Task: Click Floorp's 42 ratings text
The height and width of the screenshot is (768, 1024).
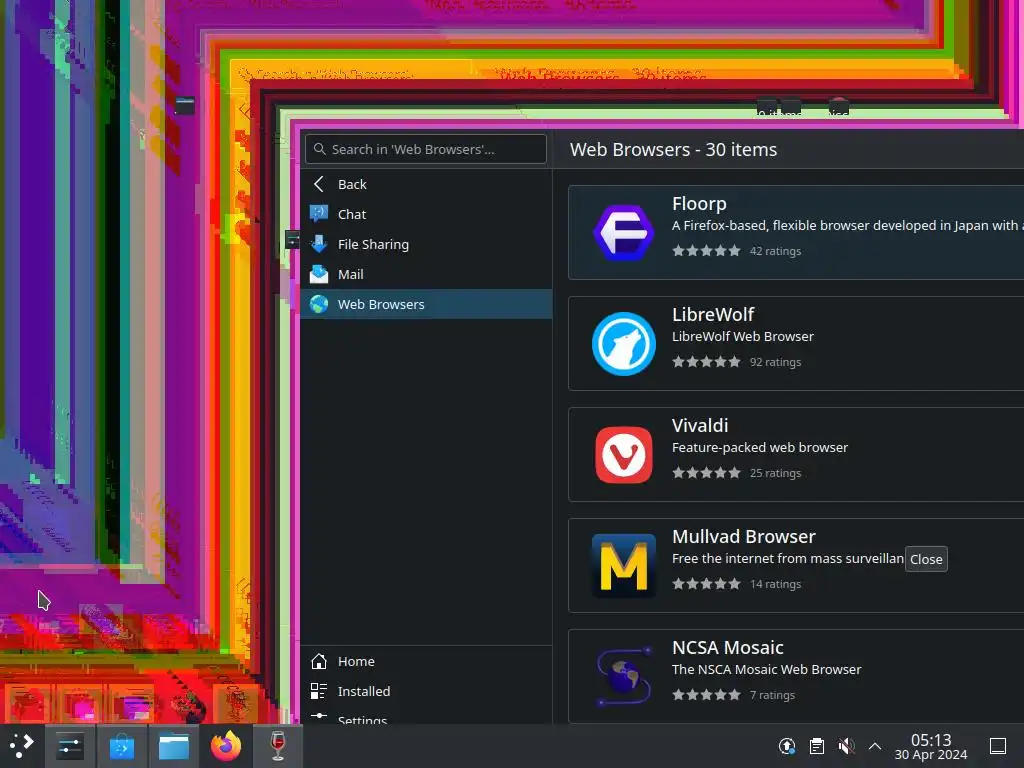Action: [x=775, y=251]
